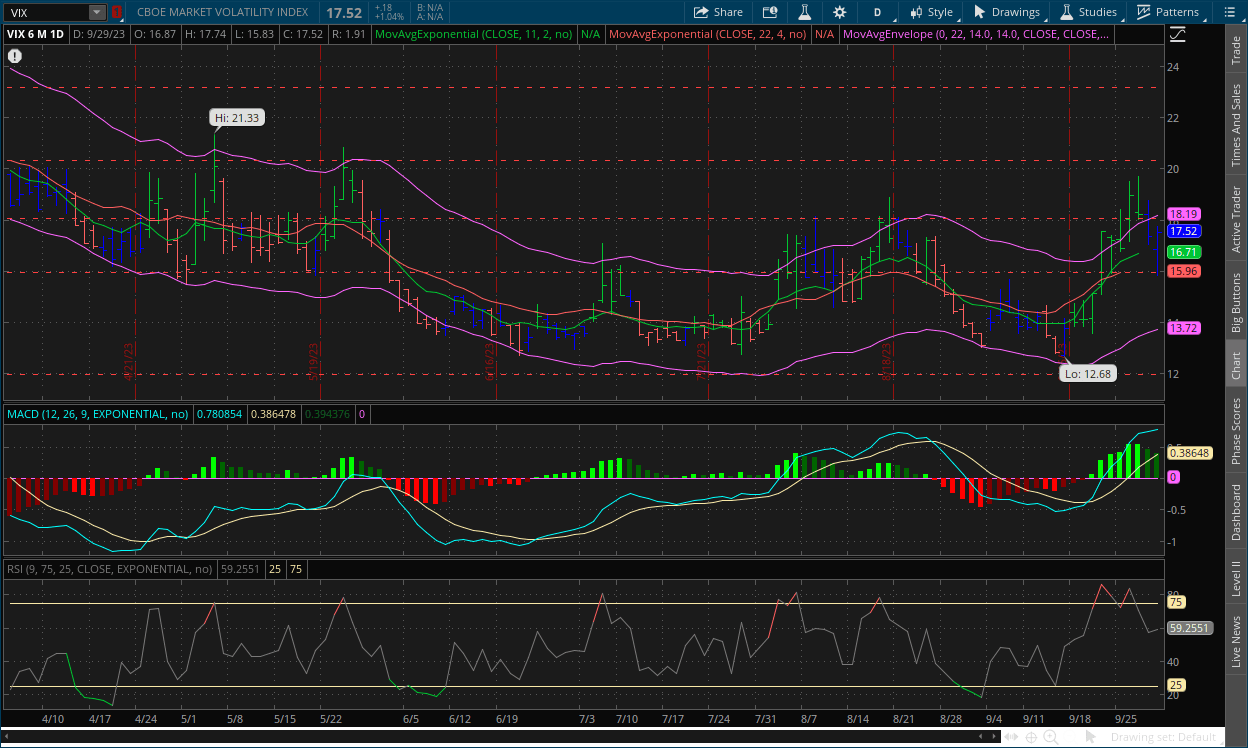Click the right scroll arrow at the chart bottom

click(993, 737)
